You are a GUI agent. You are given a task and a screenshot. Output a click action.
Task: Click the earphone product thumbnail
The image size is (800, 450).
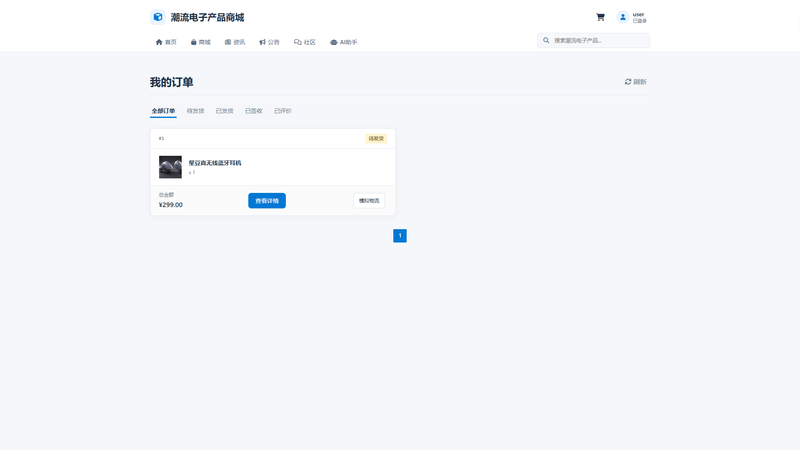pyautogui.click(x=170, y=167)
